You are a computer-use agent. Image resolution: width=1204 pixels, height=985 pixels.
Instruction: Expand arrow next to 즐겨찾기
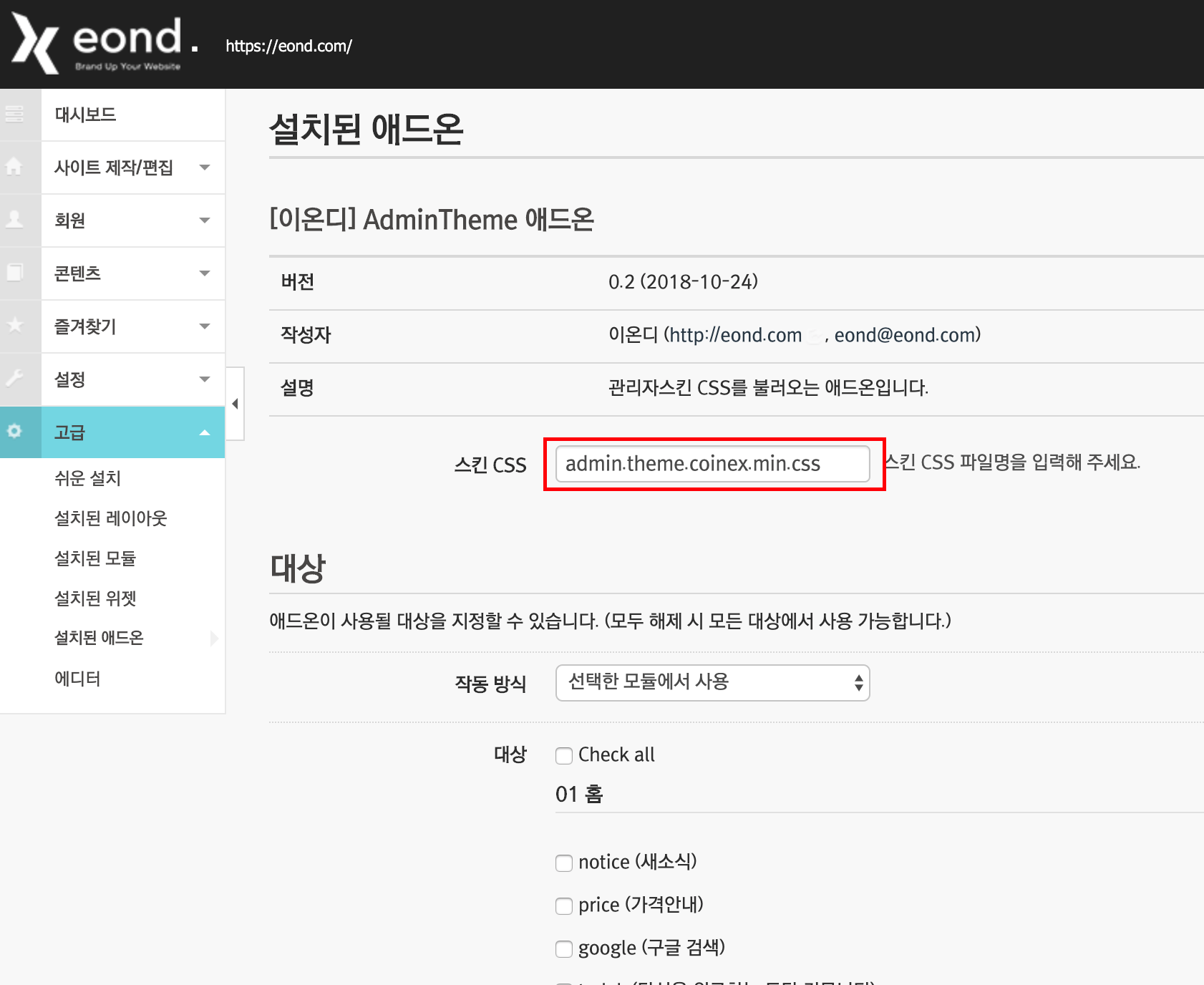(205, 326)
